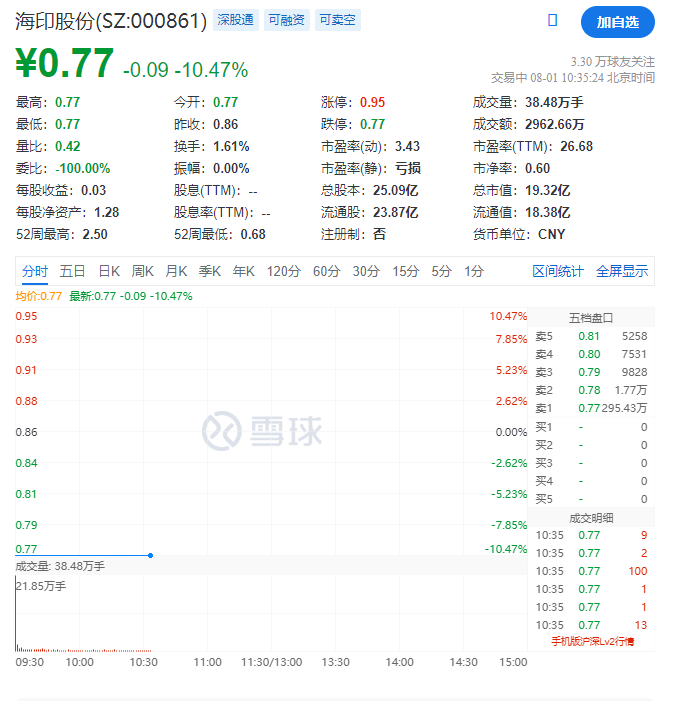Click the trade detail row with volume 9
679x701 pixels.
pyautogui.click(x=591, y=535)
